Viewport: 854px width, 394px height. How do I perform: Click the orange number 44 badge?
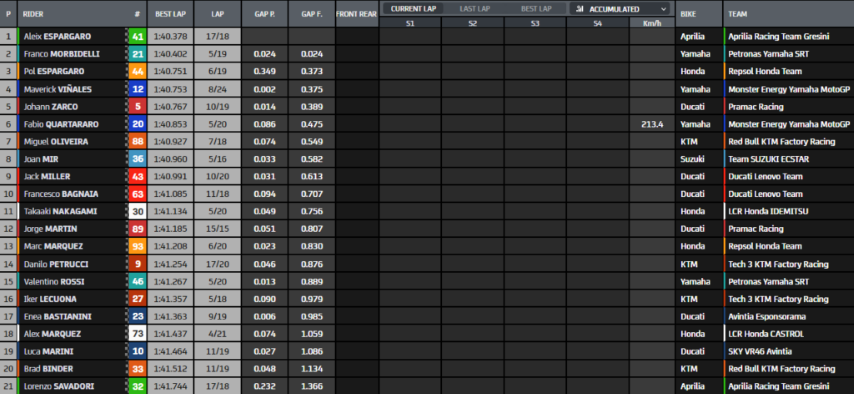tap(137, 71)
